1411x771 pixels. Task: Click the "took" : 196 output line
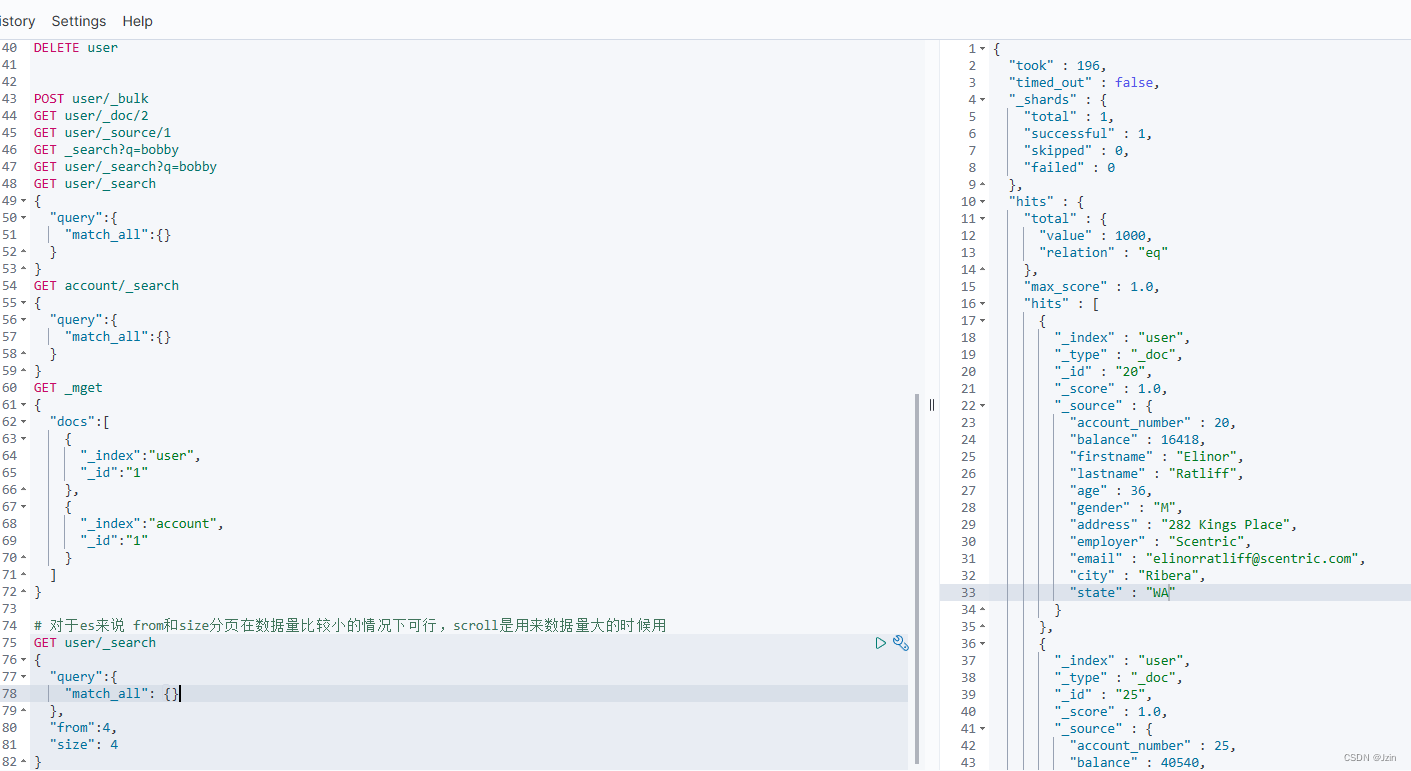click(x=1057, y=66)
